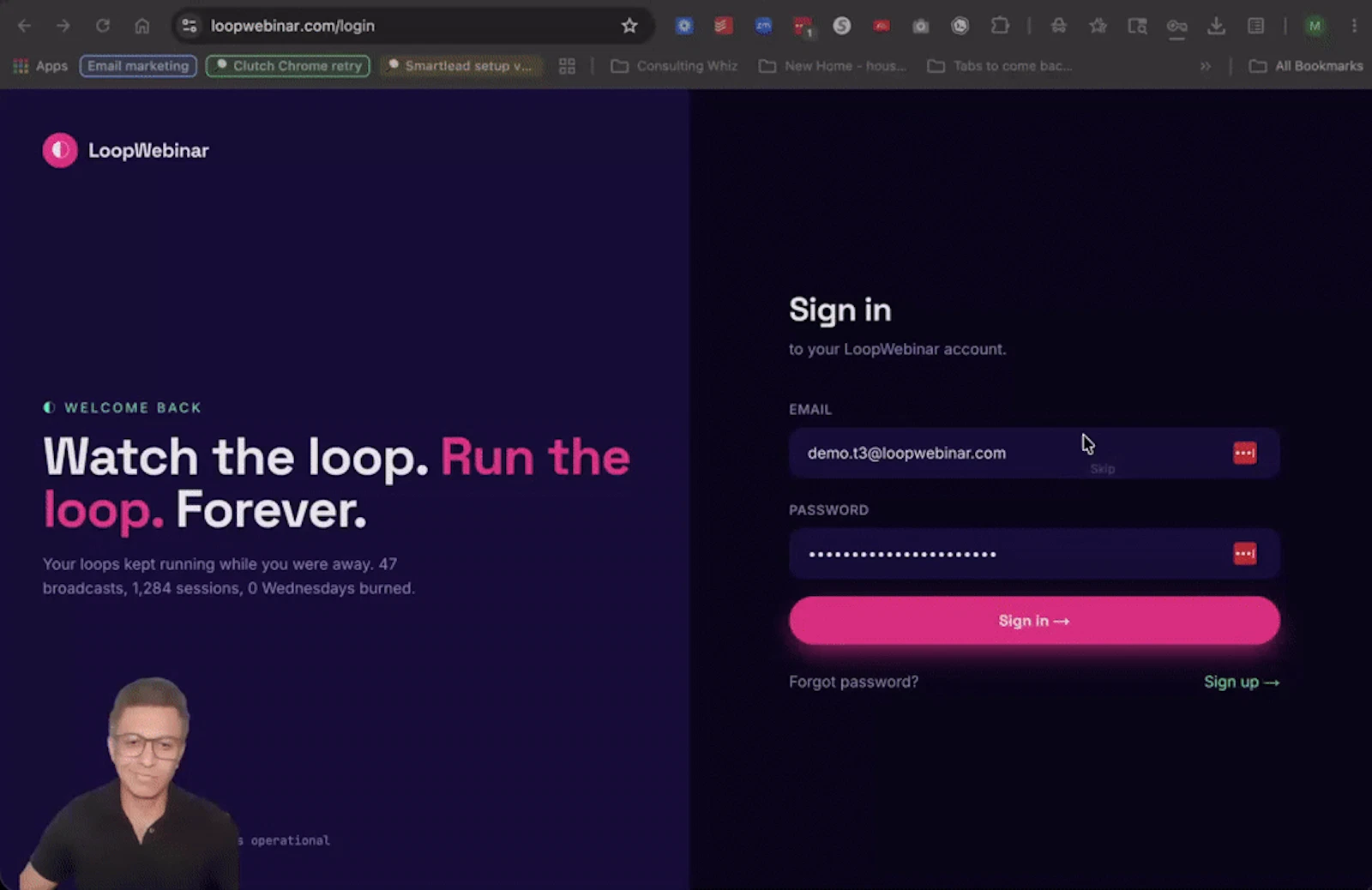Open the incognito hat-and-glasses toolbar icon
The height and width of the screenshot is (890, 1372).
click(1059, 26)
